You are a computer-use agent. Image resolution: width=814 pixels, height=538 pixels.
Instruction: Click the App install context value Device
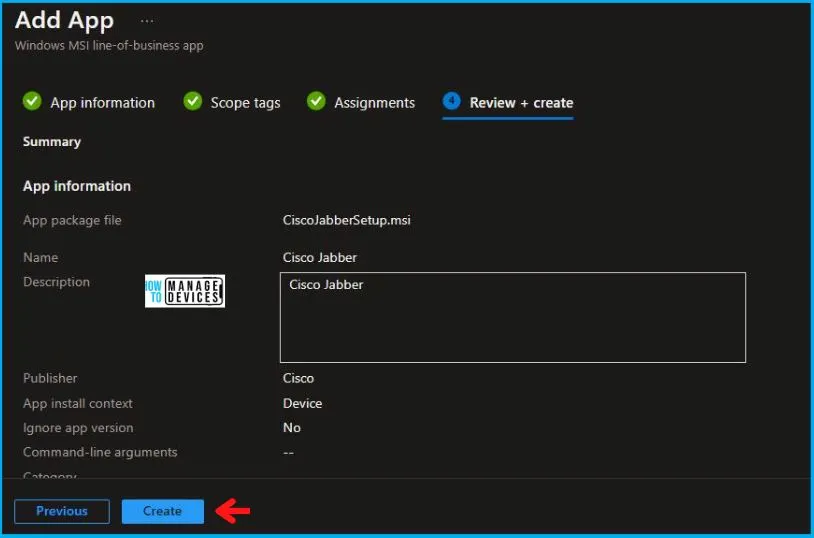tap(302, 404)
